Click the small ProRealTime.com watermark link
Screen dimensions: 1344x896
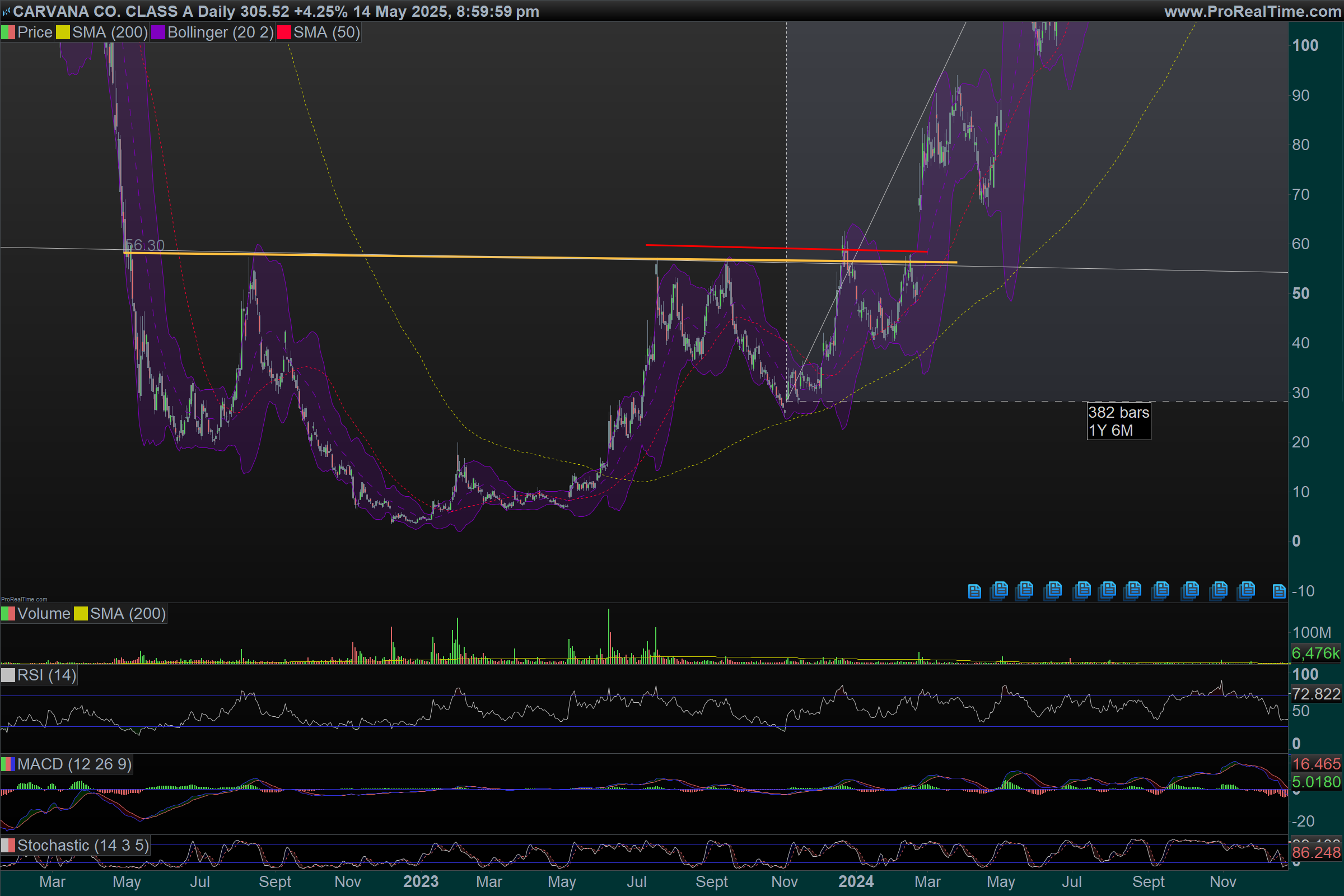coord(24,599)
